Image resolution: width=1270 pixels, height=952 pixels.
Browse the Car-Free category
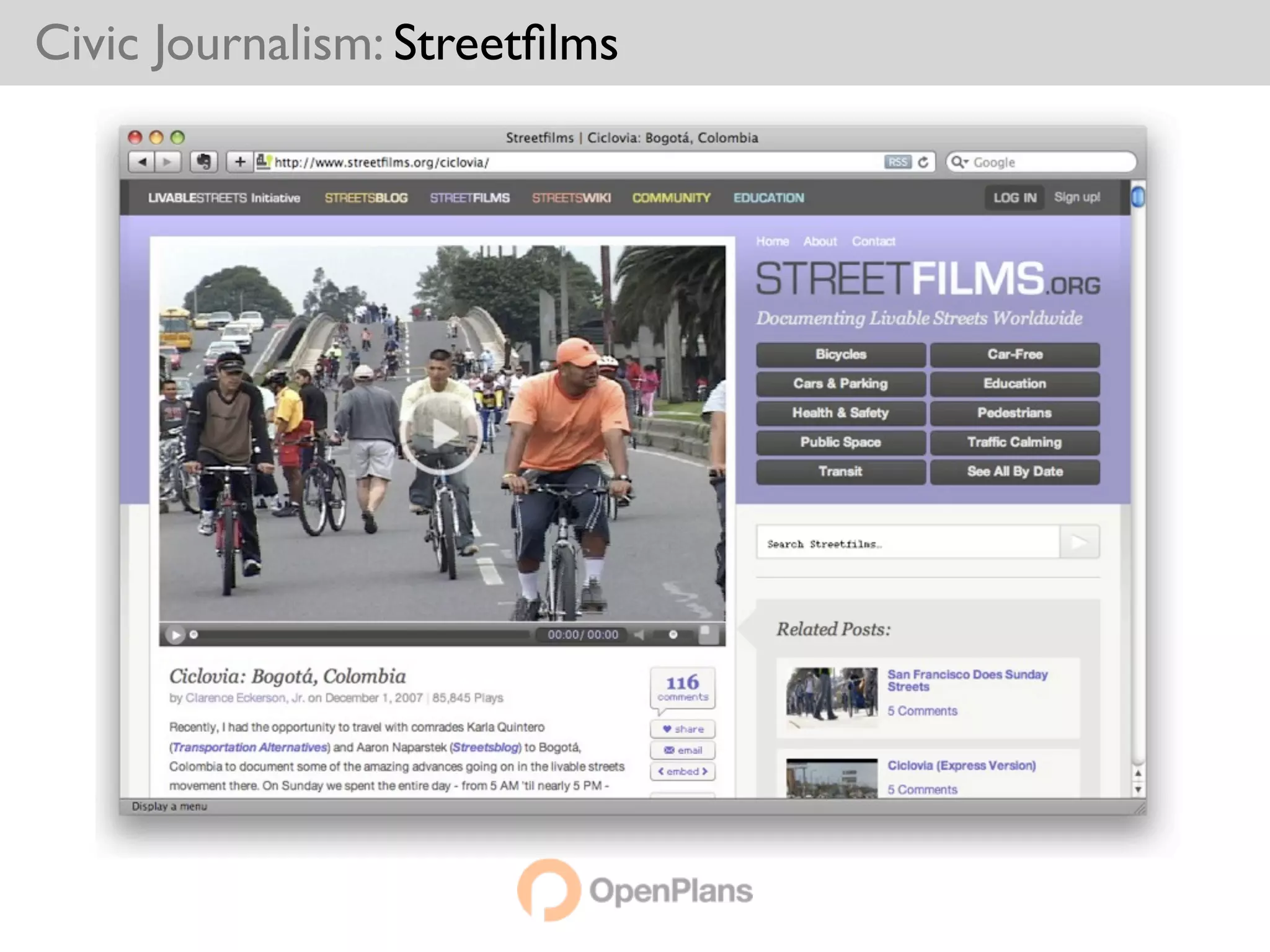[1015, 355]
